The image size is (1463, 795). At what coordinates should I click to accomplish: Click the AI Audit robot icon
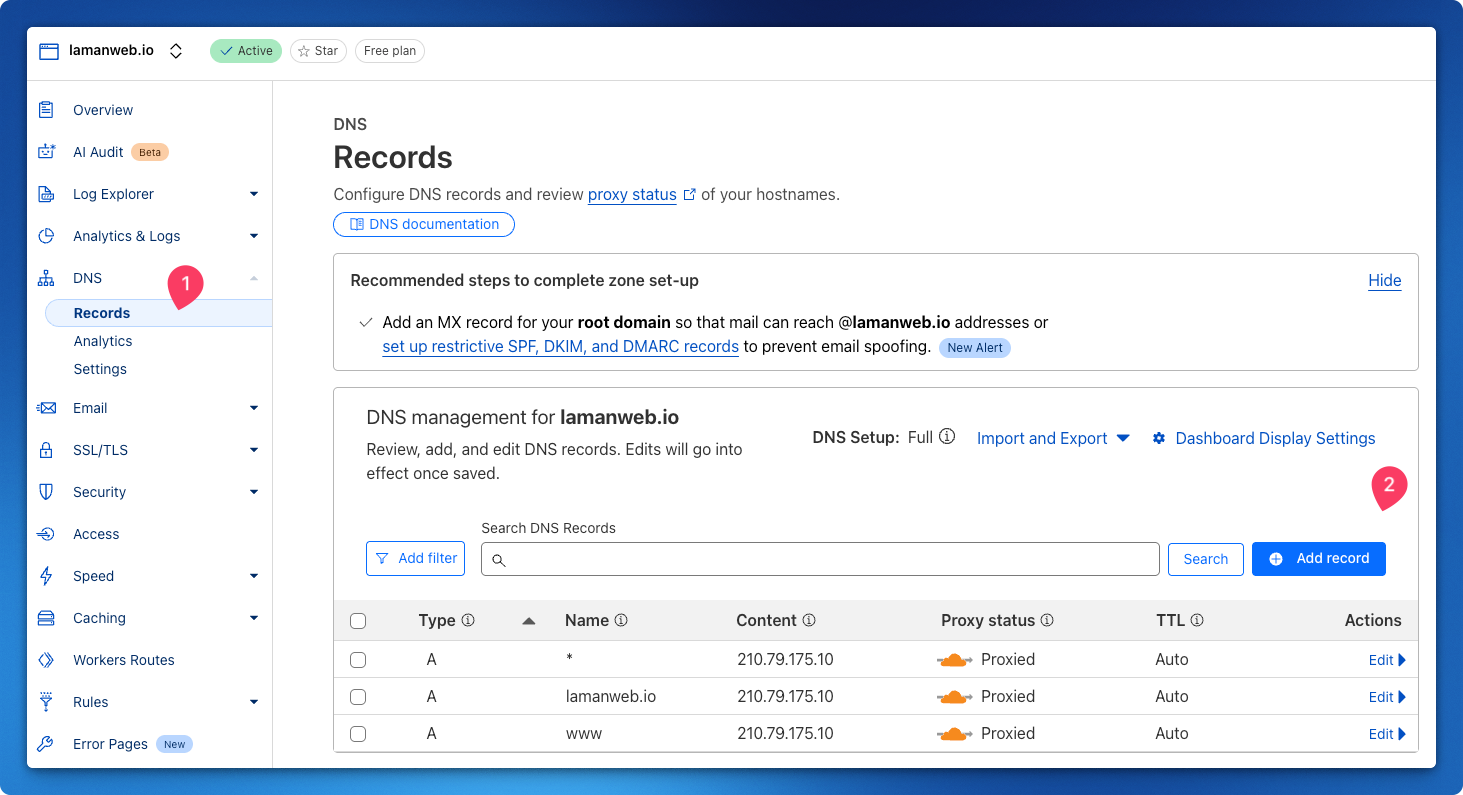[x=46, y=152]
